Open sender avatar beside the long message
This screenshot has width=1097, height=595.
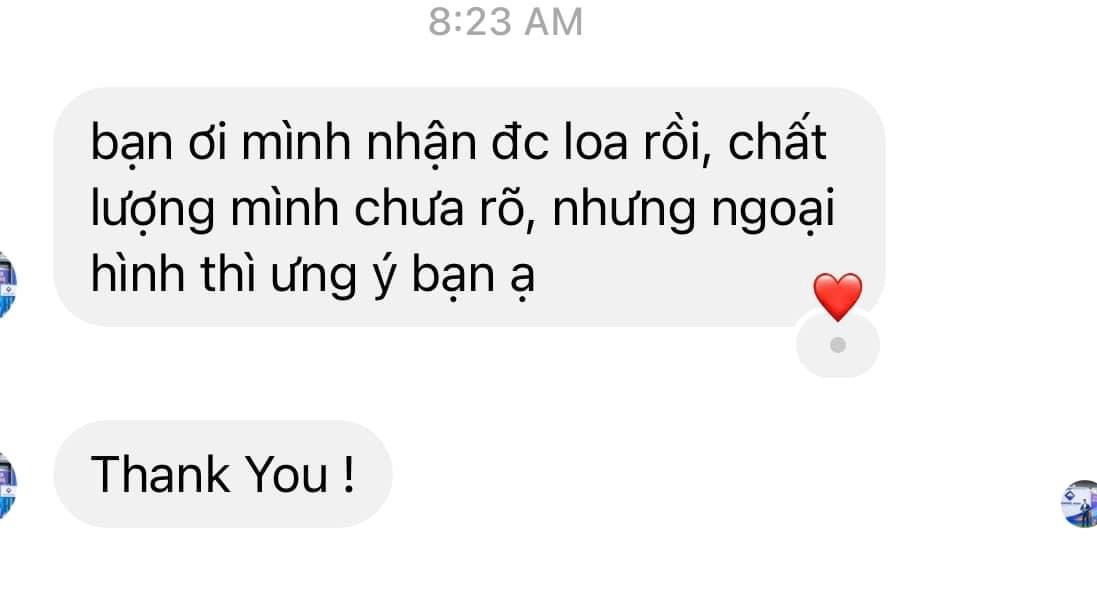8,286
